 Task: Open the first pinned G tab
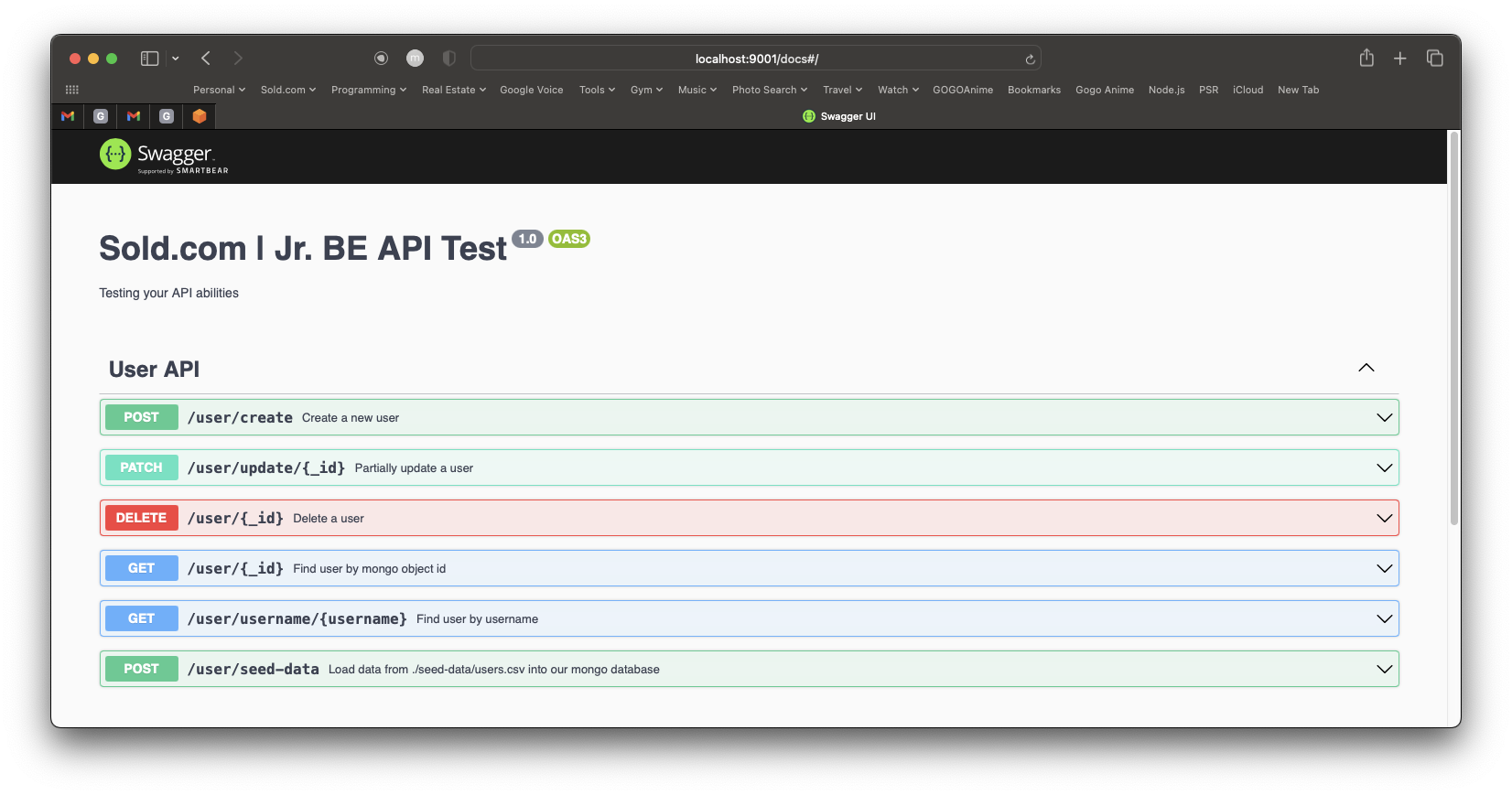coord(101,116)
